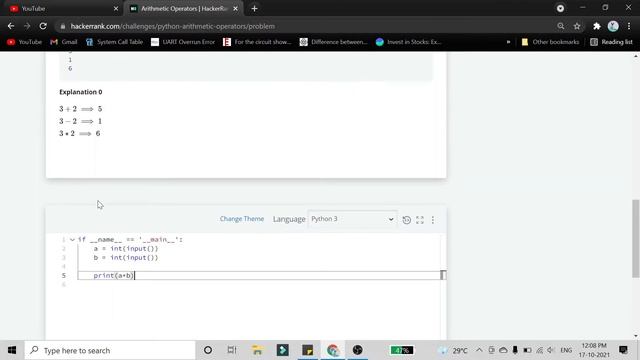Viewport: 640px width, 360px height.
Task: Open Cortana circle icon on taskbar
Action: click(208, 350)
